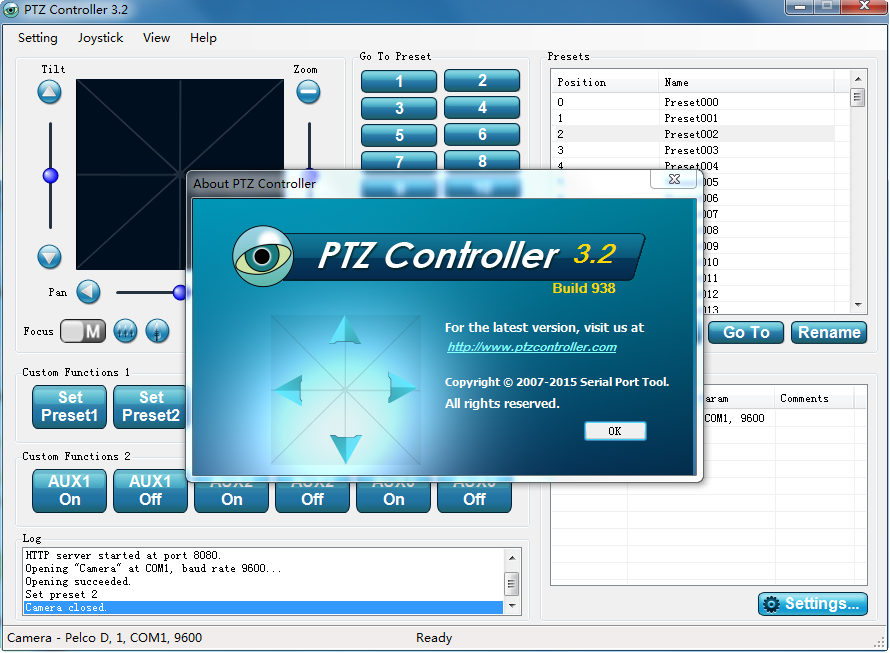
Task: Click OK in the About dialog
Action: pos(615,431)
